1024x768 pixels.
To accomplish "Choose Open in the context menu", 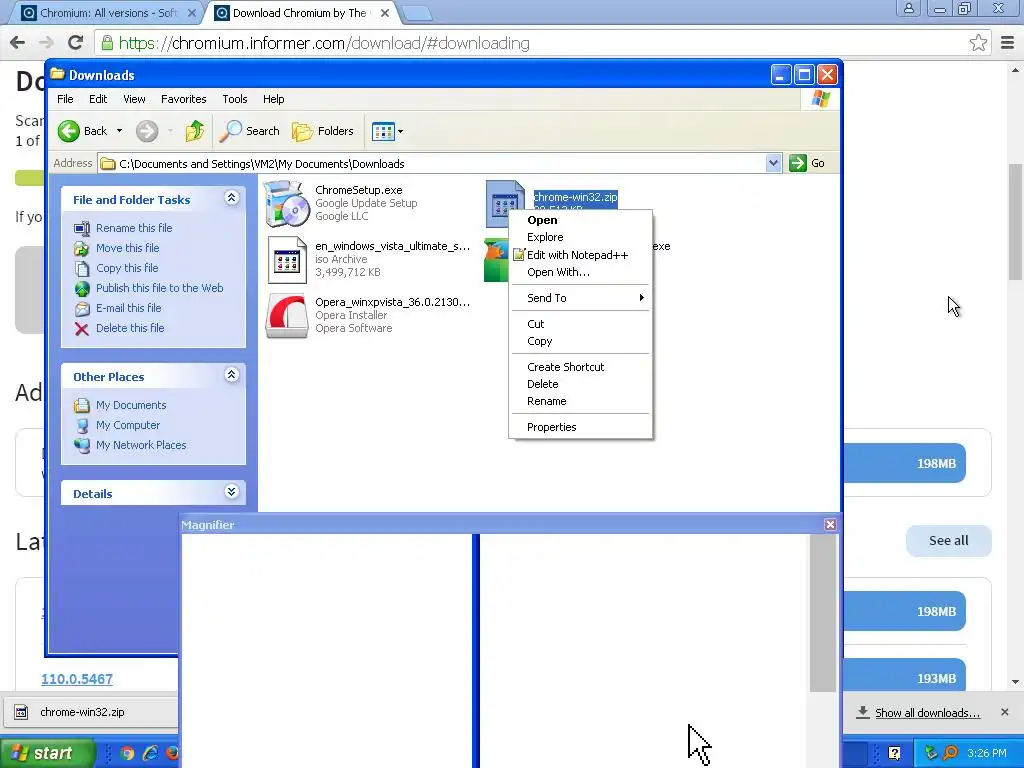I will [581, 220].
